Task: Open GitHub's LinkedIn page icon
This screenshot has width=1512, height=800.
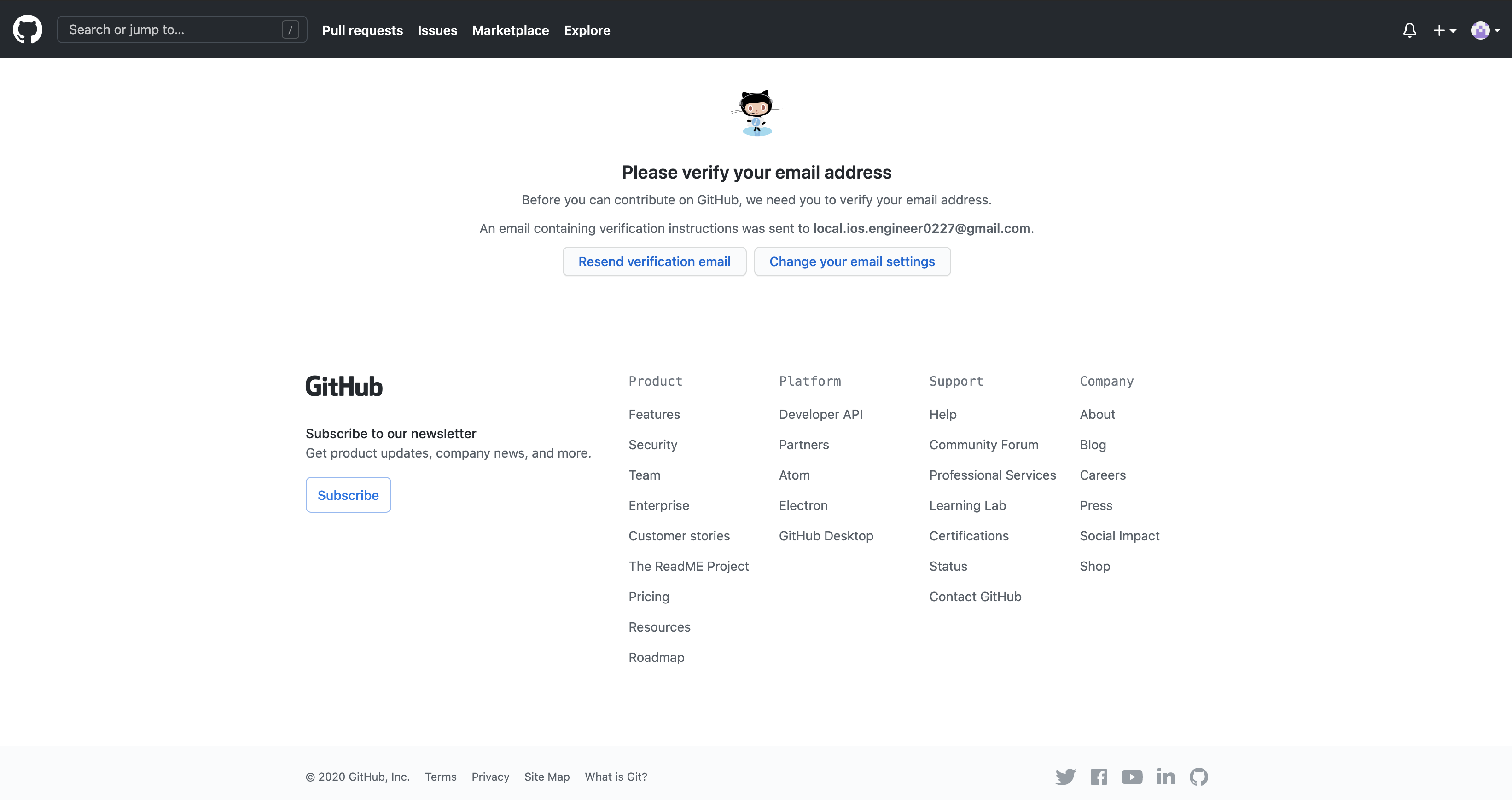Action: (1166, 777)
